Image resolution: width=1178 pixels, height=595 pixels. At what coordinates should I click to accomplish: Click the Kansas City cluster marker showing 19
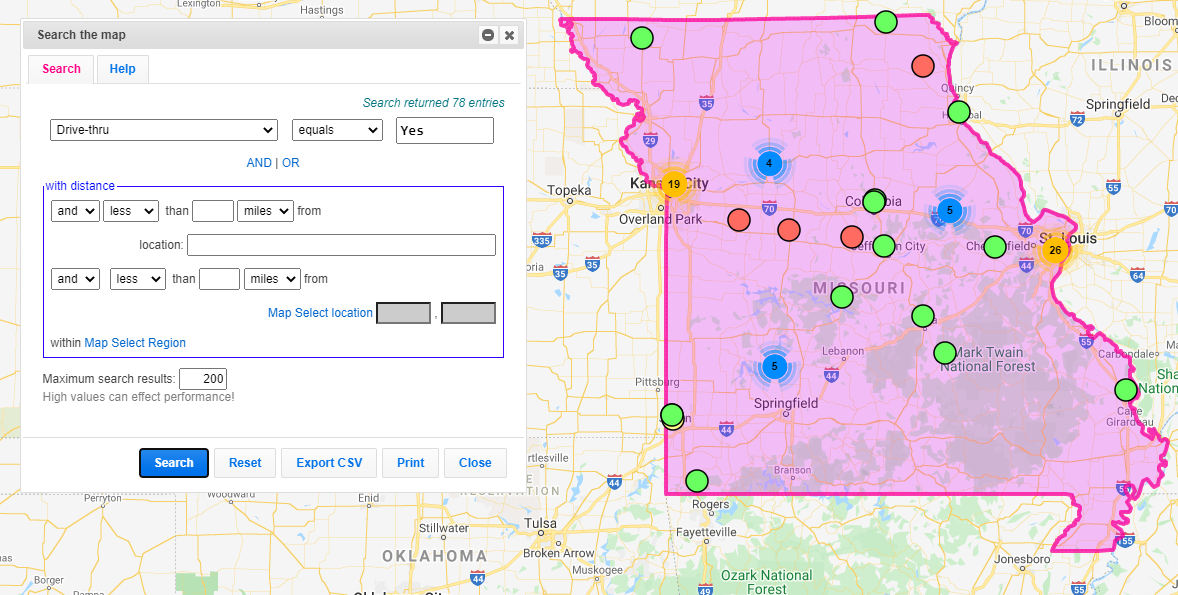[674, 184]
